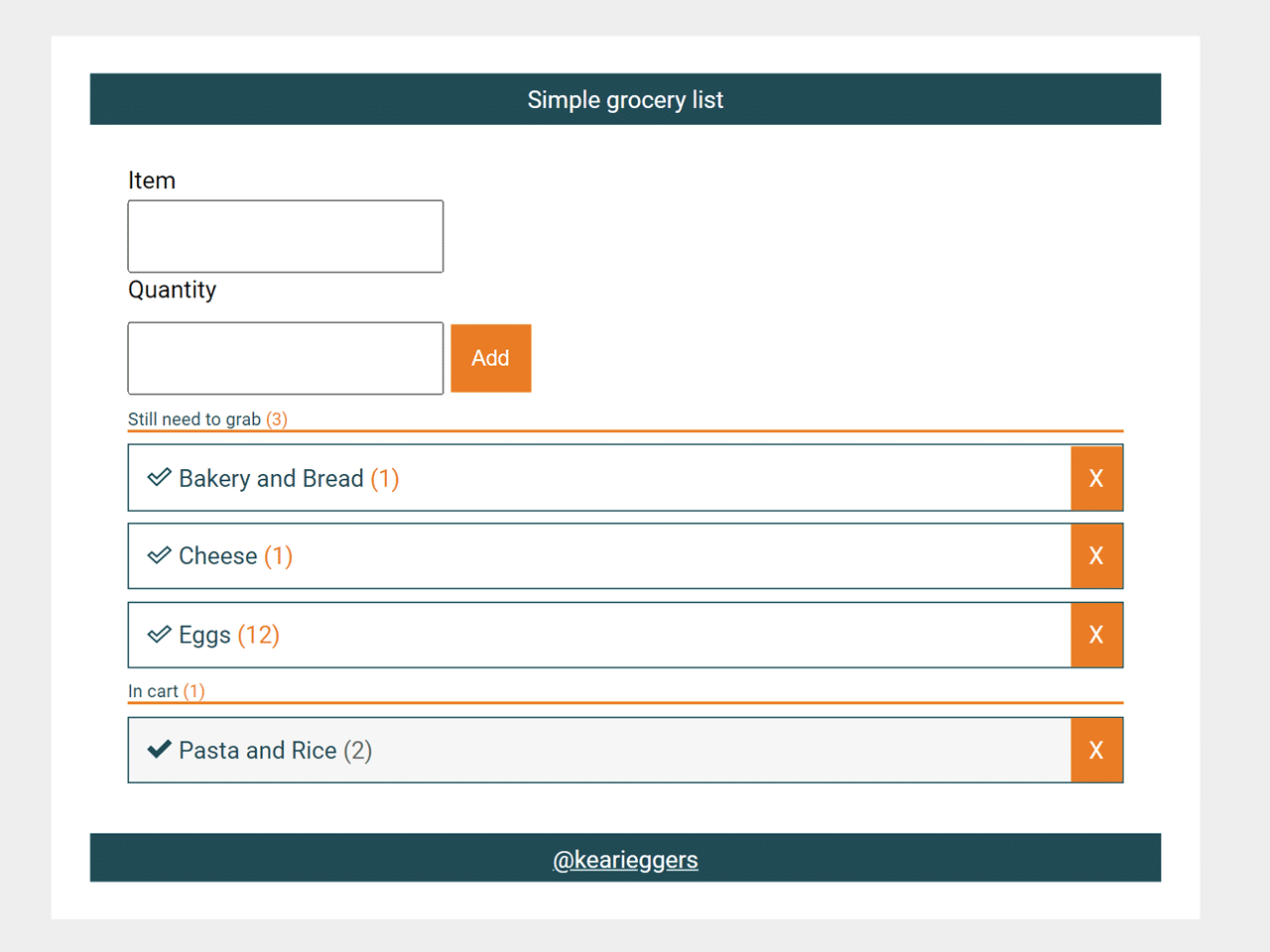Image resolution: width=1270 pixels, height=952 pixels.
Task: Open the @kearieggers footer link
Action: click(625, 860)
